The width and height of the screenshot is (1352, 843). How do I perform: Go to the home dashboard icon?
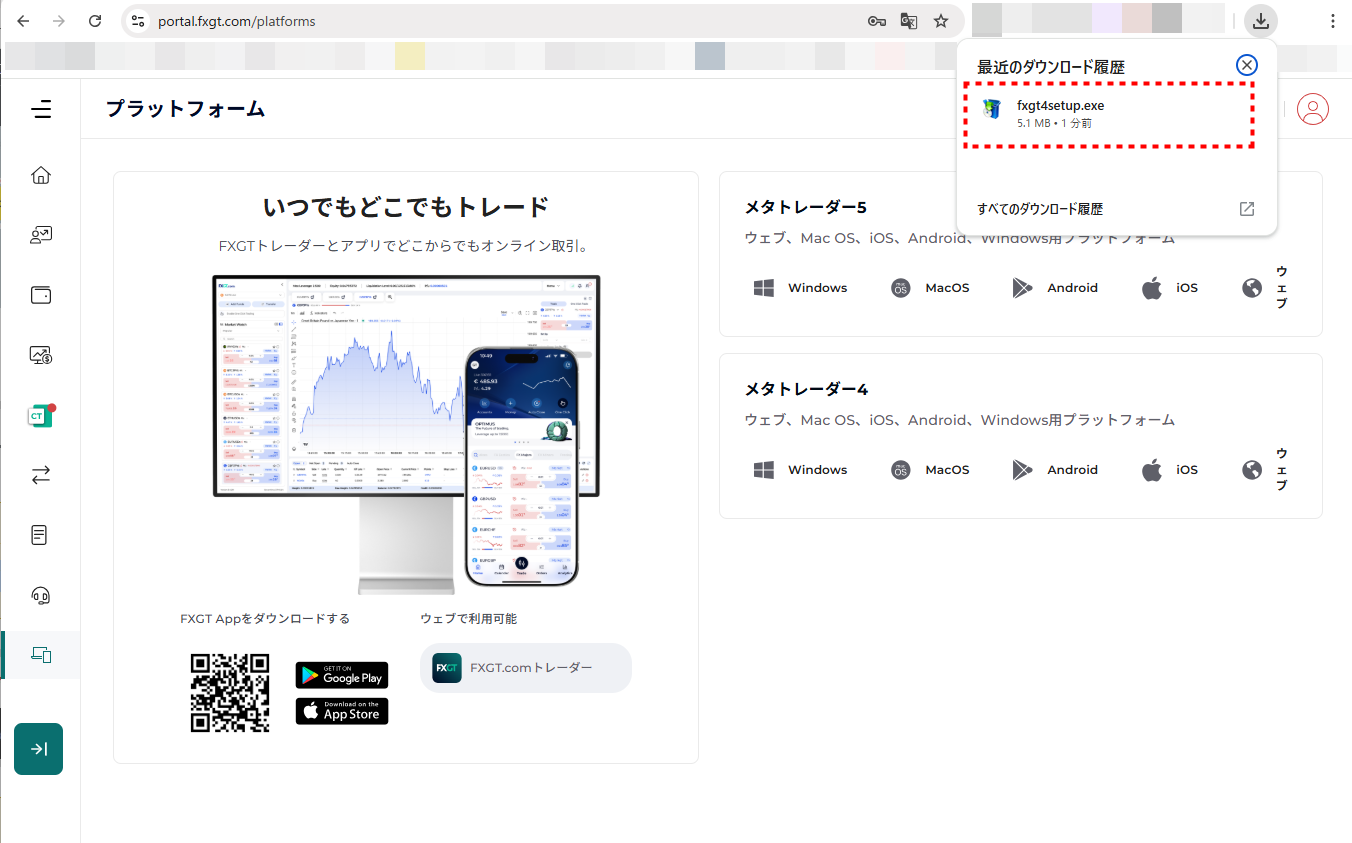[41, 176]
